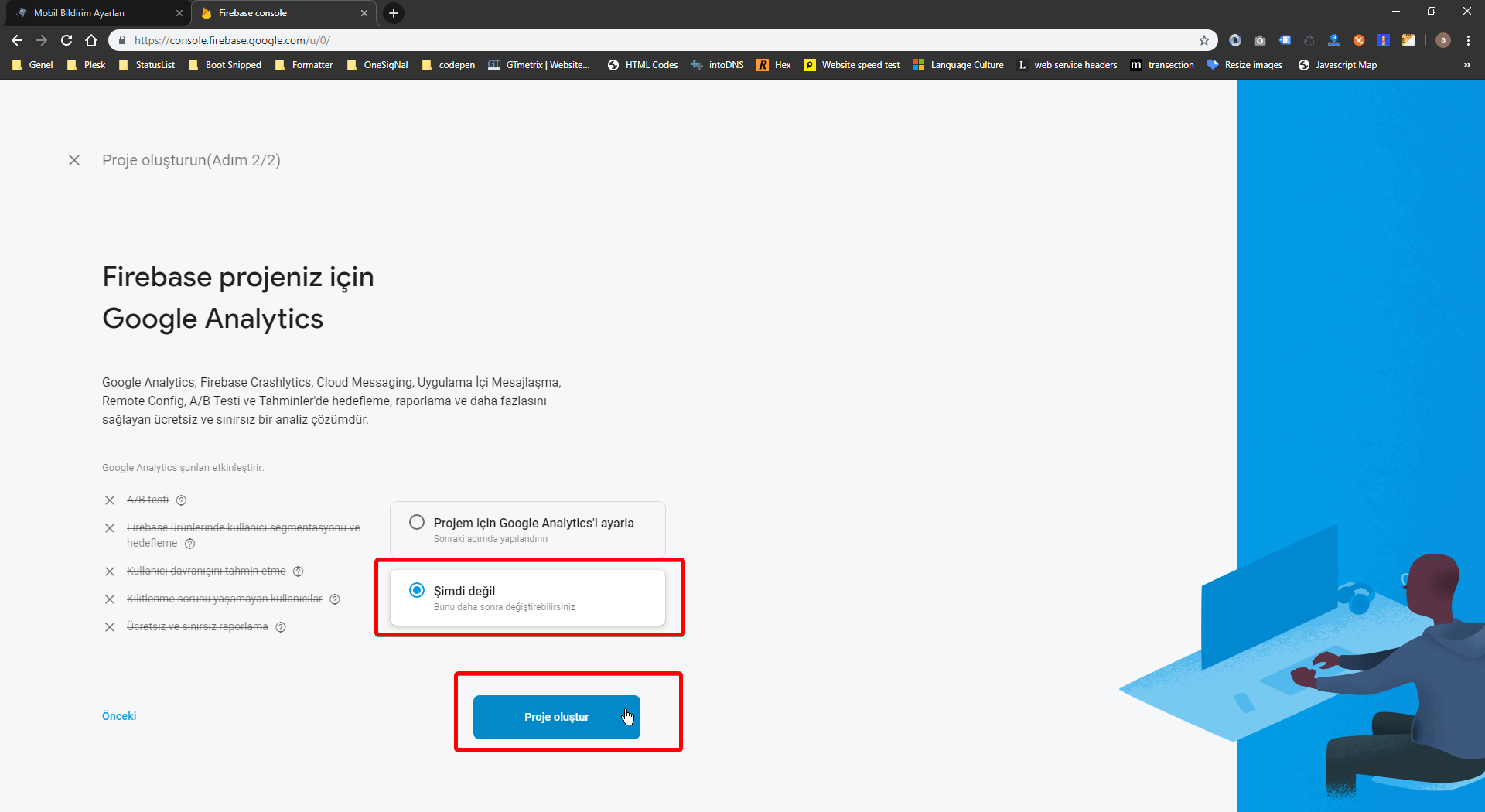Click the browser forward arrow
1485x812 pixels.
click(42, 40)
